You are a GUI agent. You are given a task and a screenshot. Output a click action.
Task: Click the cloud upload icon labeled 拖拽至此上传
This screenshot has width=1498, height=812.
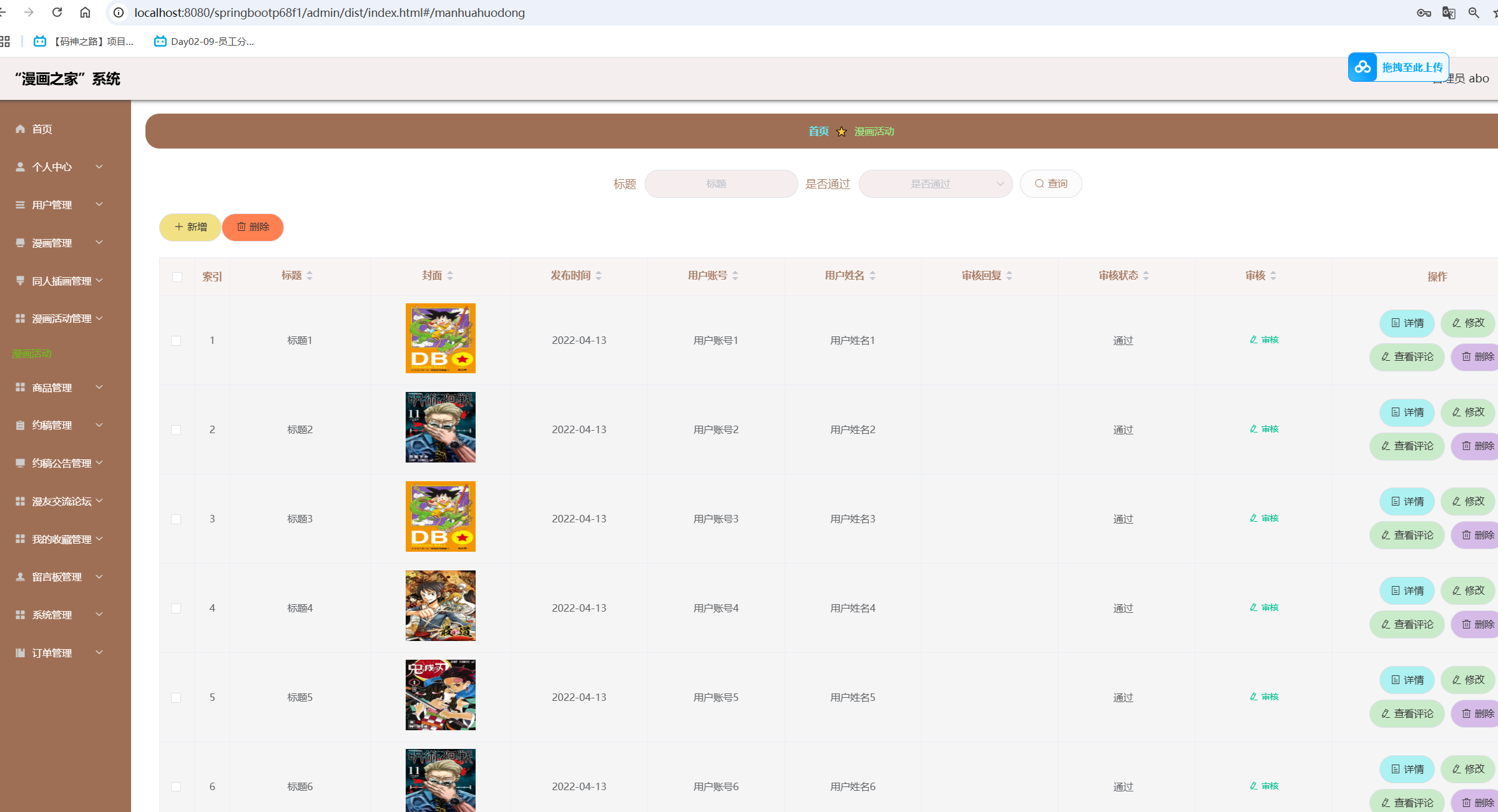[1363, 67]
